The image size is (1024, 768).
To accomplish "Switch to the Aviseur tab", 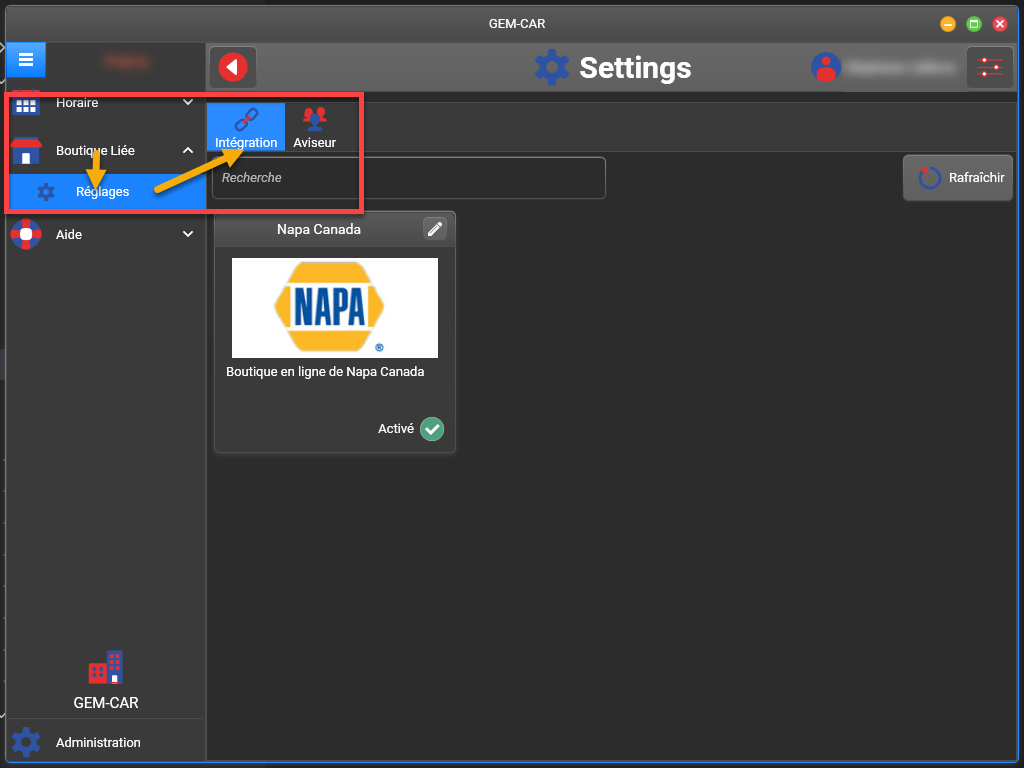I will tap(314, 127).
